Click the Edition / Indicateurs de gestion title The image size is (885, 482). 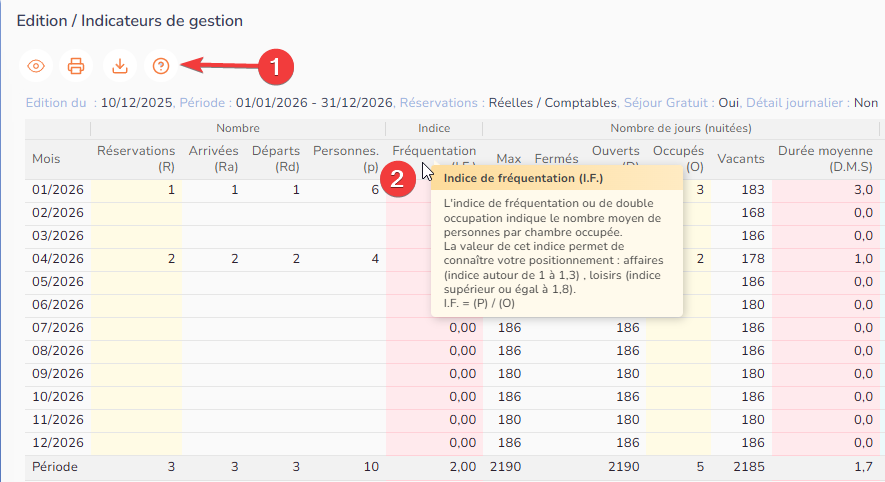coord(131,20)
